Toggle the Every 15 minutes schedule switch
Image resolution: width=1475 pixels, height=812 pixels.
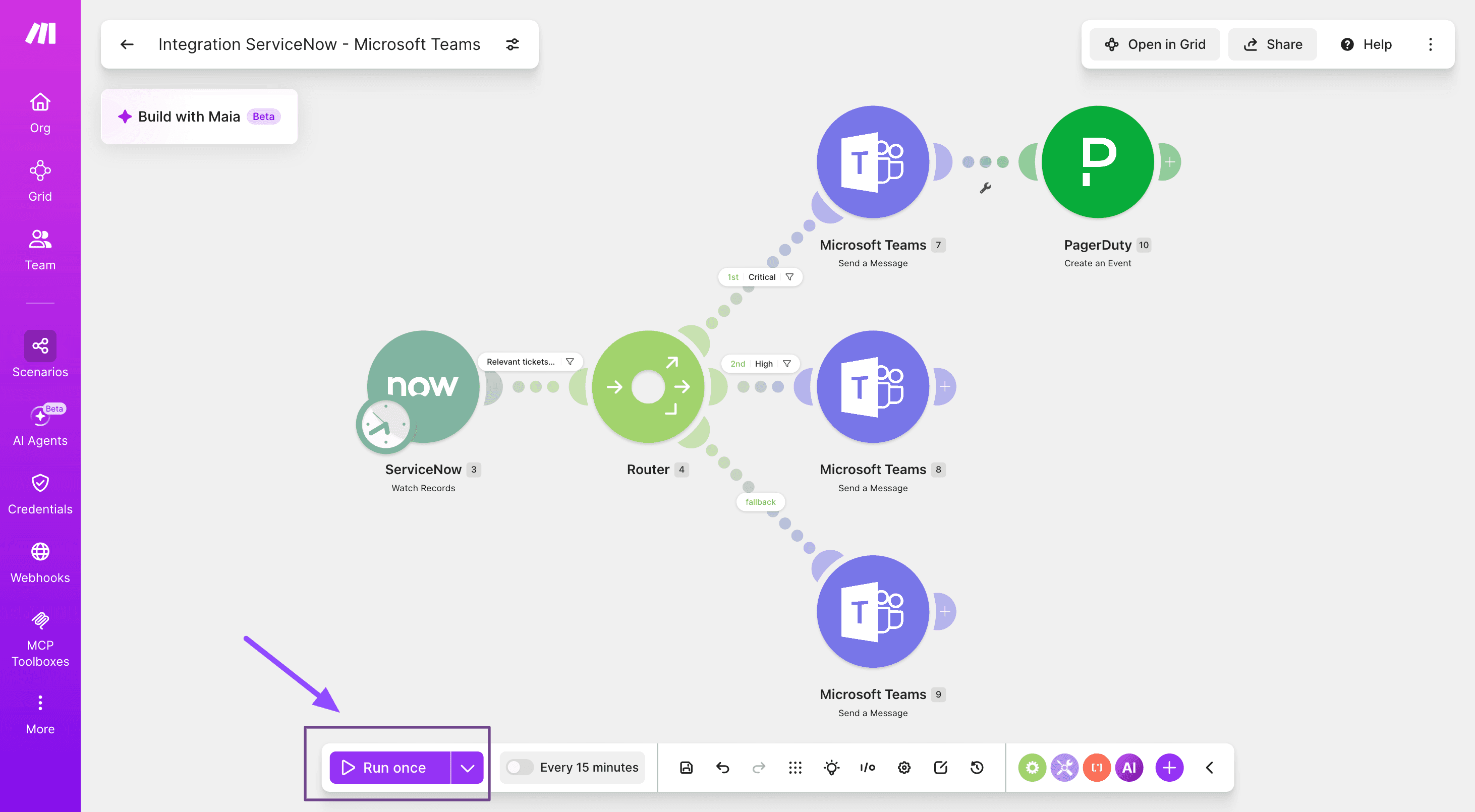[x=520, y=767]
